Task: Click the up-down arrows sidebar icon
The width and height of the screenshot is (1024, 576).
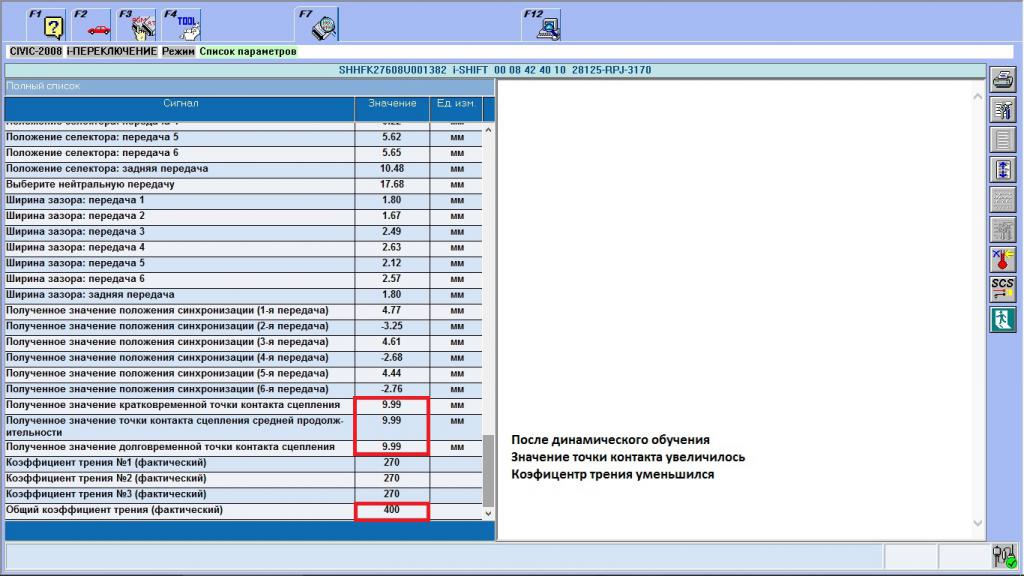Action: [x=1001, y=170]
